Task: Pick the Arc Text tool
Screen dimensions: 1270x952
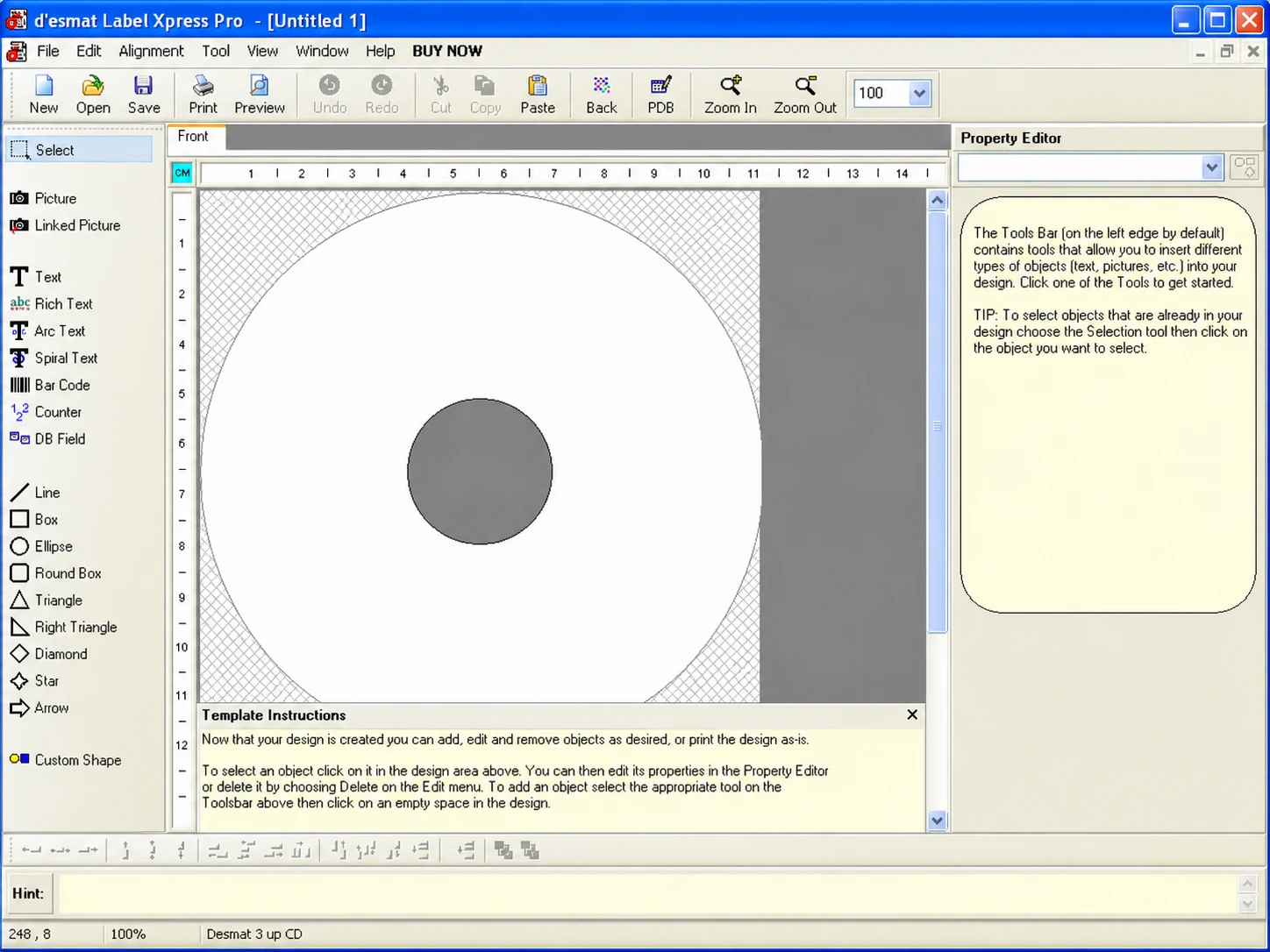Action: [x=47, y=330]
